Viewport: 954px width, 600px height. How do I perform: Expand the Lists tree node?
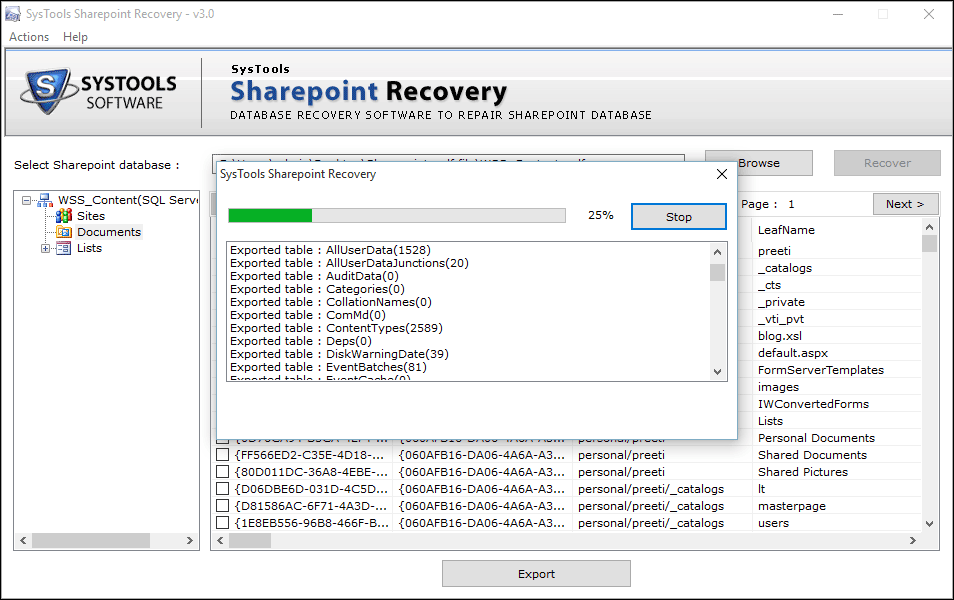click(45, 248)
